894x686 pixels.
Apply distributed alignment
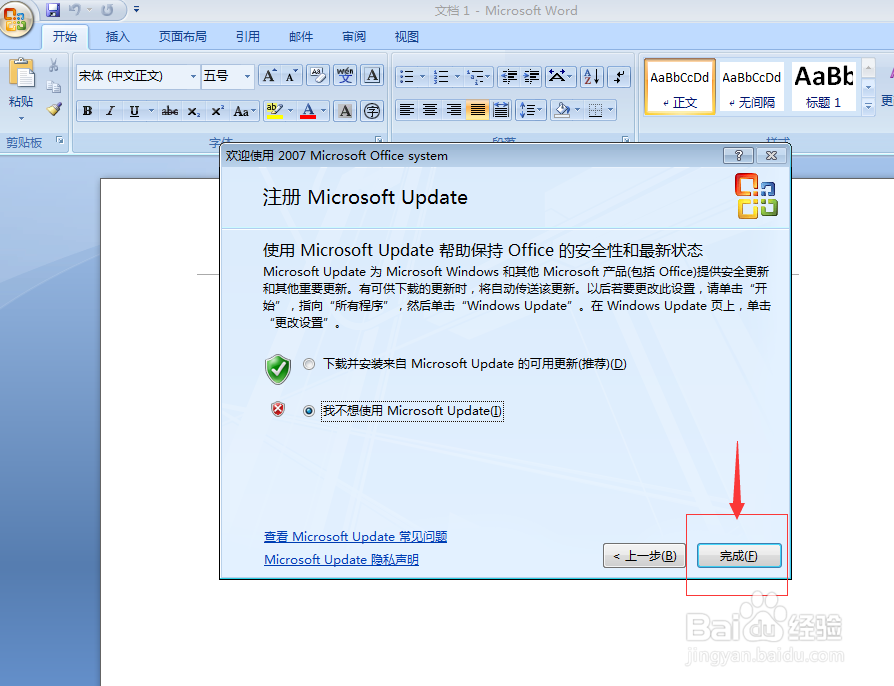tap(501, 109)
